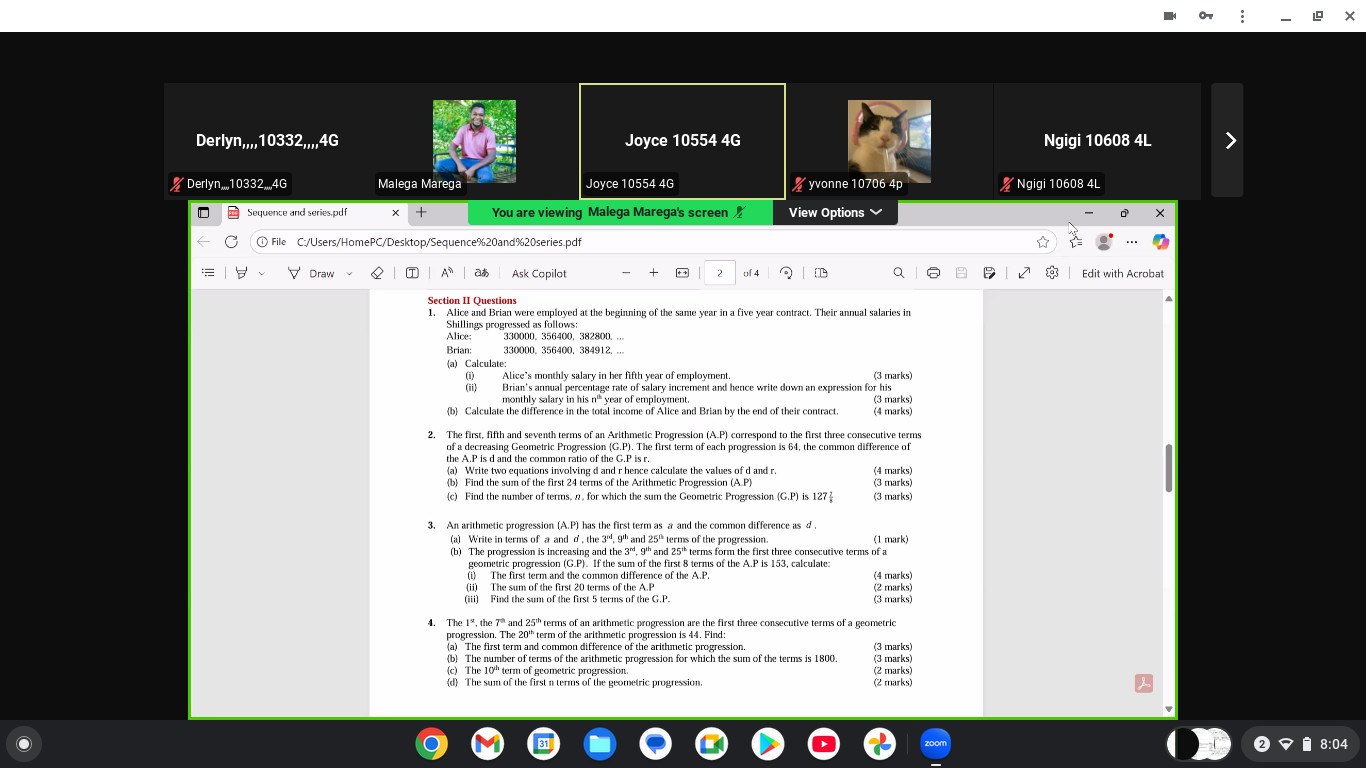Click the Erase tool in PDF toolbar
This screenshot has width=1366, height=768.
[377, 273]
